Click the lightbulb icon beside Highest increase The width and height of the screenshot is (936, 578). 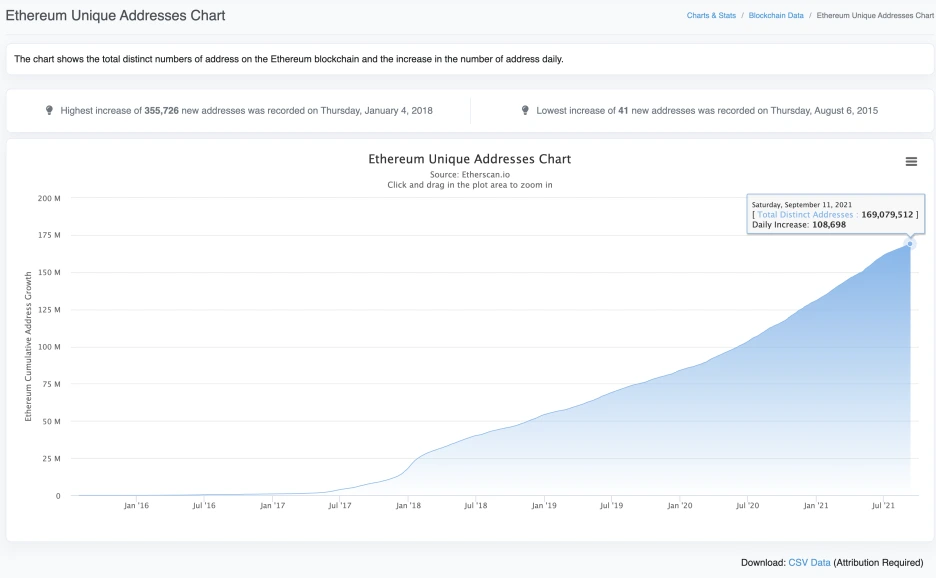(x=50, y=110)
